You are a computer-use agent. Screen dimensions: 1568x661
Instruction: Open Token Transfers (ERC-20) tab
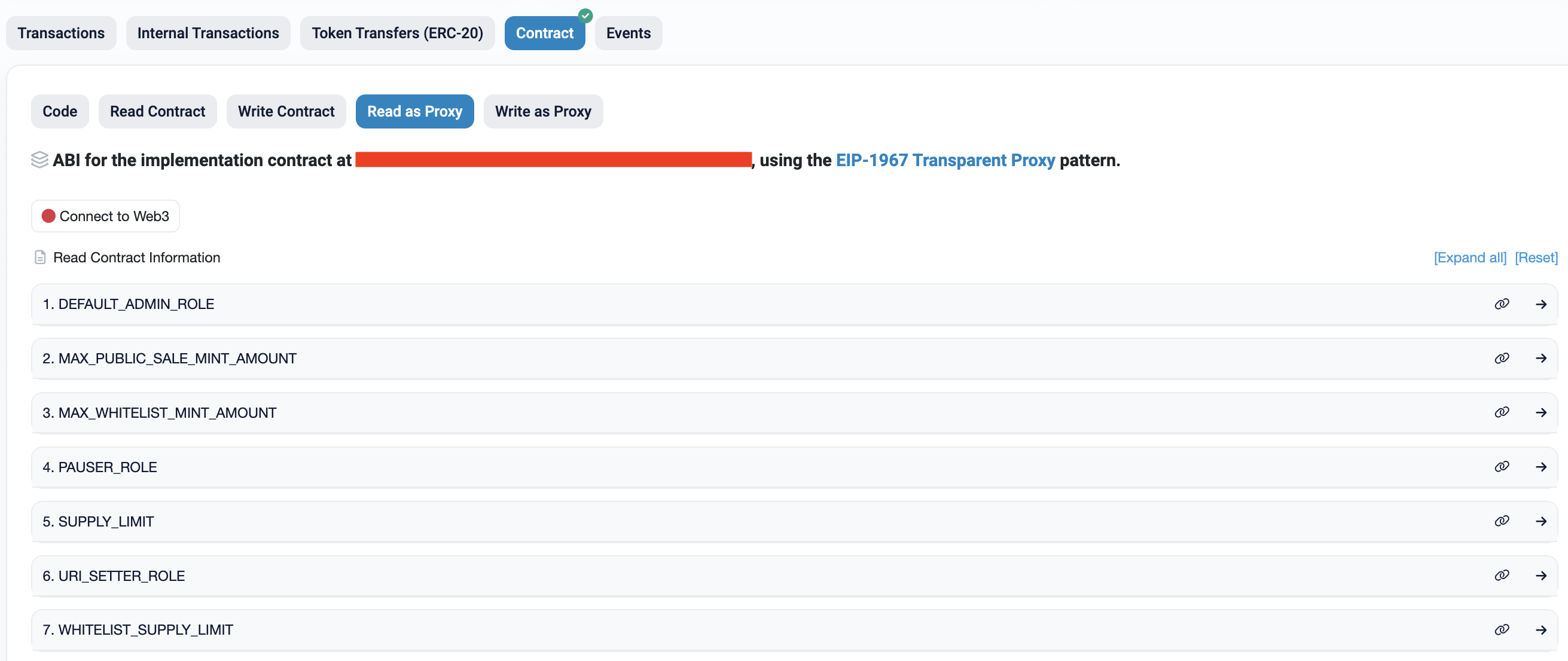(x=397, y=33)
